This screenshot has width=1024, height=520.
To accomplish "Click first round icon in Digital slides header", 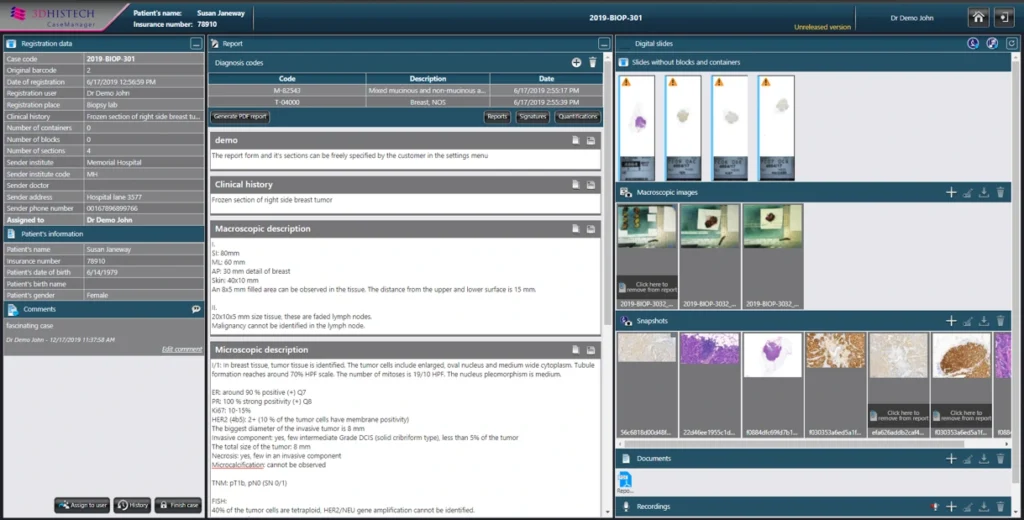I will (x=973, y=44).
